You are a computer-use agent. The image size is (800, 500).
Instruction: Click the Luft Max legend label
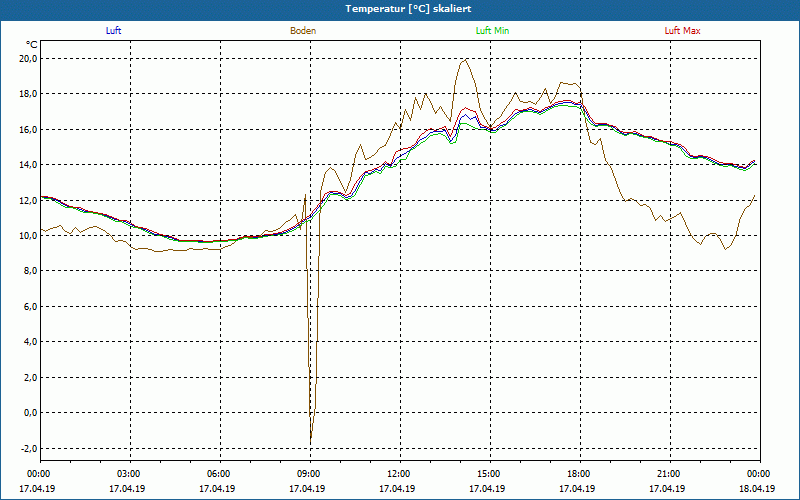tap(682, 31)
